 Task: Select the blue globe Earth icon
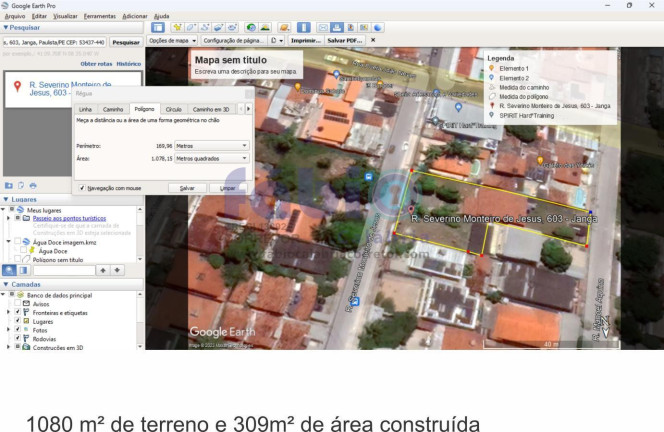click(377, 28)
